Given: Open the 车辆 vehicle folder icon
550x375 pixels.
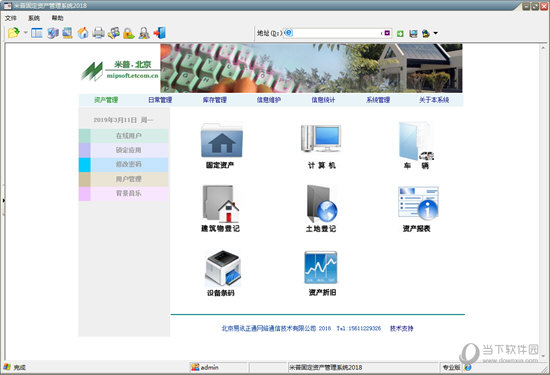Looking at the screenshot, I should (417, 141).
